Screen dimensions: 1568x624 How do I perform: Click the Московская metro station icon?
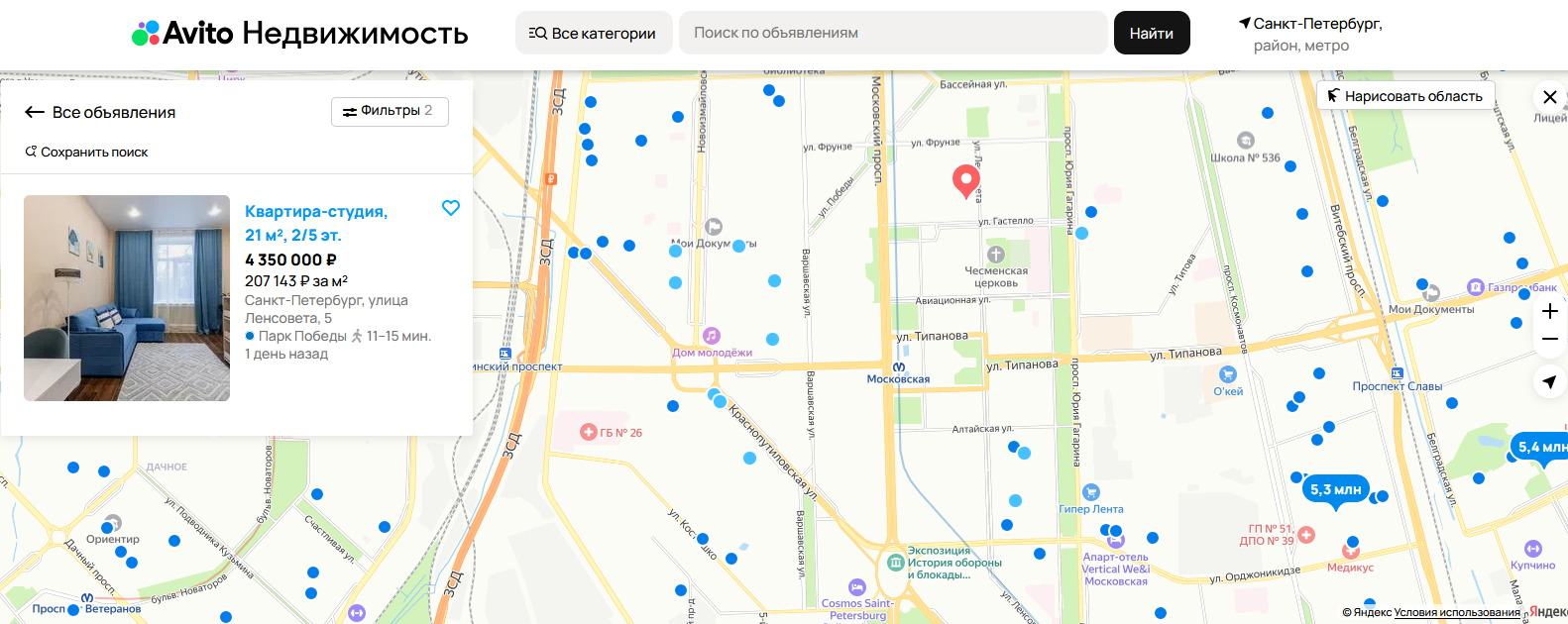click(x=899, y=367)
